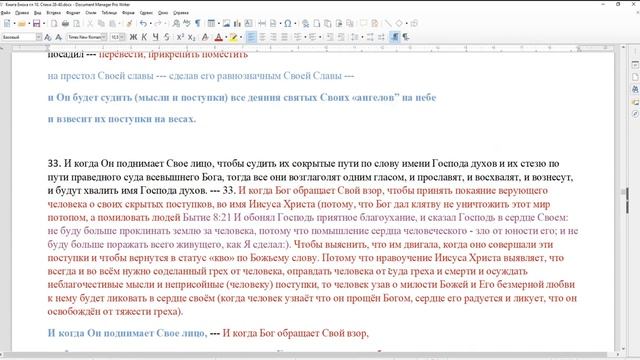Click the text "и взвесит их поступки на весах."
Image resolution: width=640 pixels, height=360 pixels.
[122, 119]
